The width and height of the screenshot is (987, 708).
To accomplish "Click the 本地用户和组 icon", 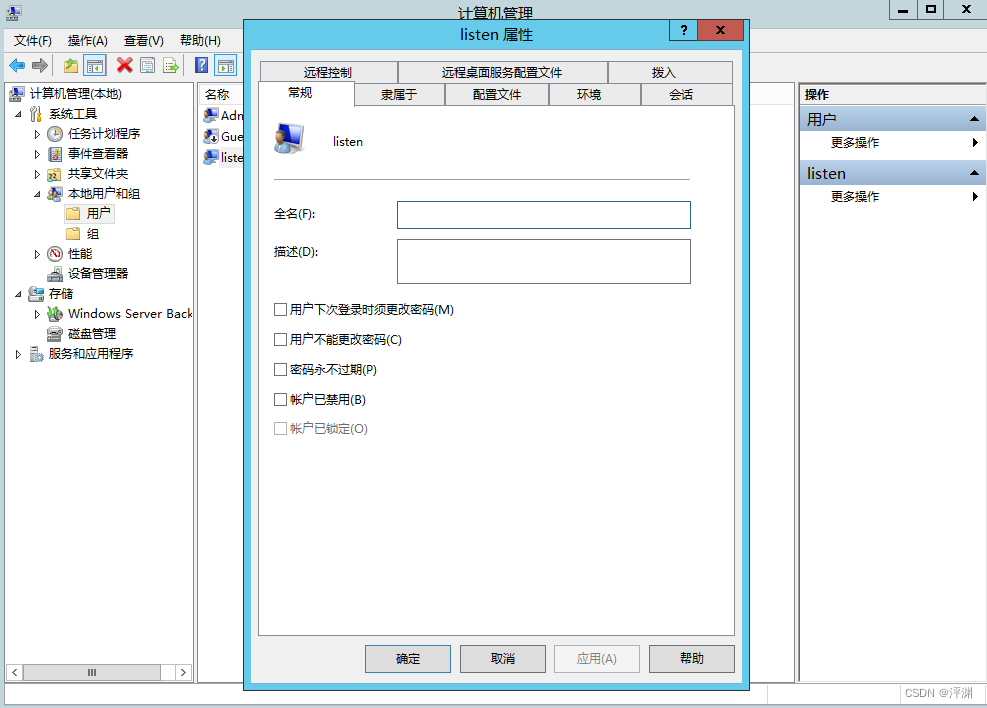I will 55,194.
